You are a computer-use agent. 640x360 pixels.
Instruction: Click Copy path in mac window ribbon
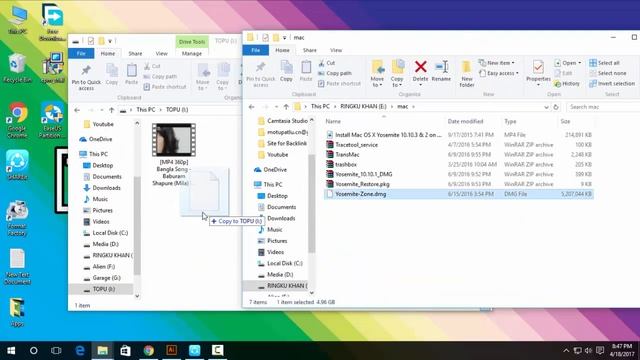tap(335, 73)
